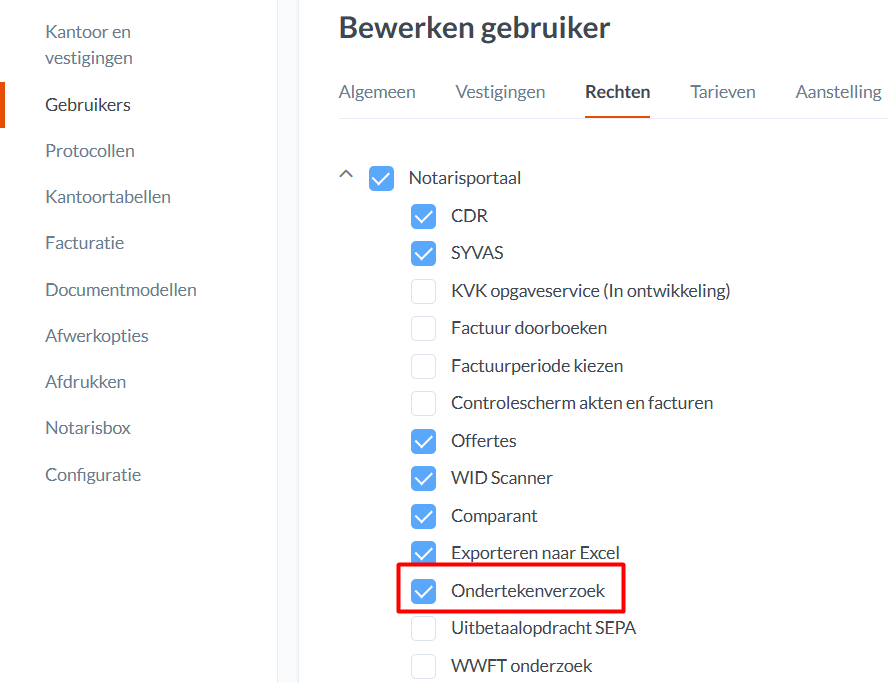Screen dimensions: 888x683
Task: Uncheck the Offertes checkbox
Action: (x=424, y=441)
